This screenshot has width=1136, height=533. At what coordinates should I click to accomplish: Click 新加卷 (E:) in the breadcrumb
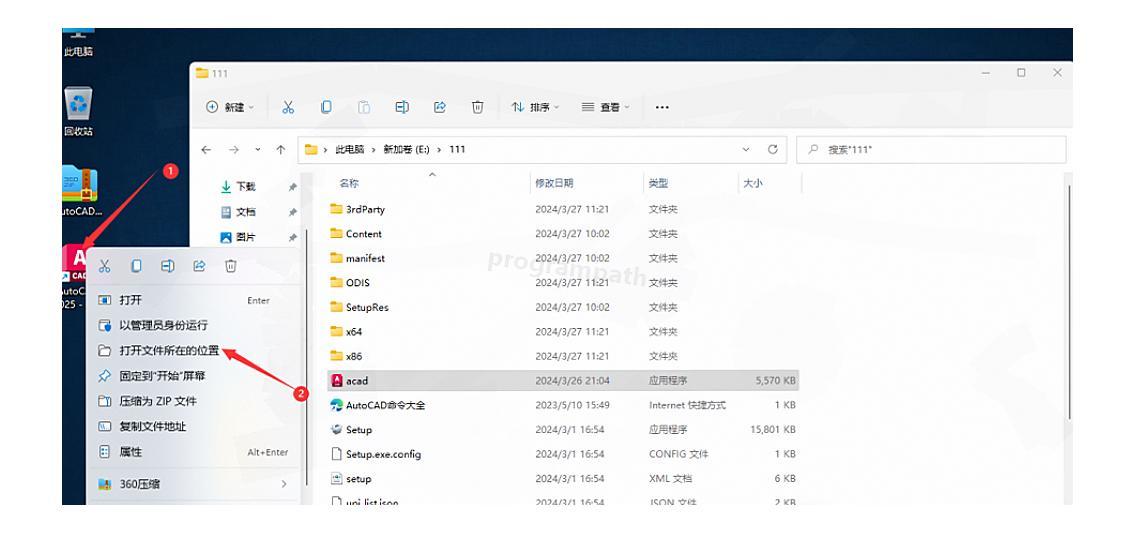click(x=406, y=149)
